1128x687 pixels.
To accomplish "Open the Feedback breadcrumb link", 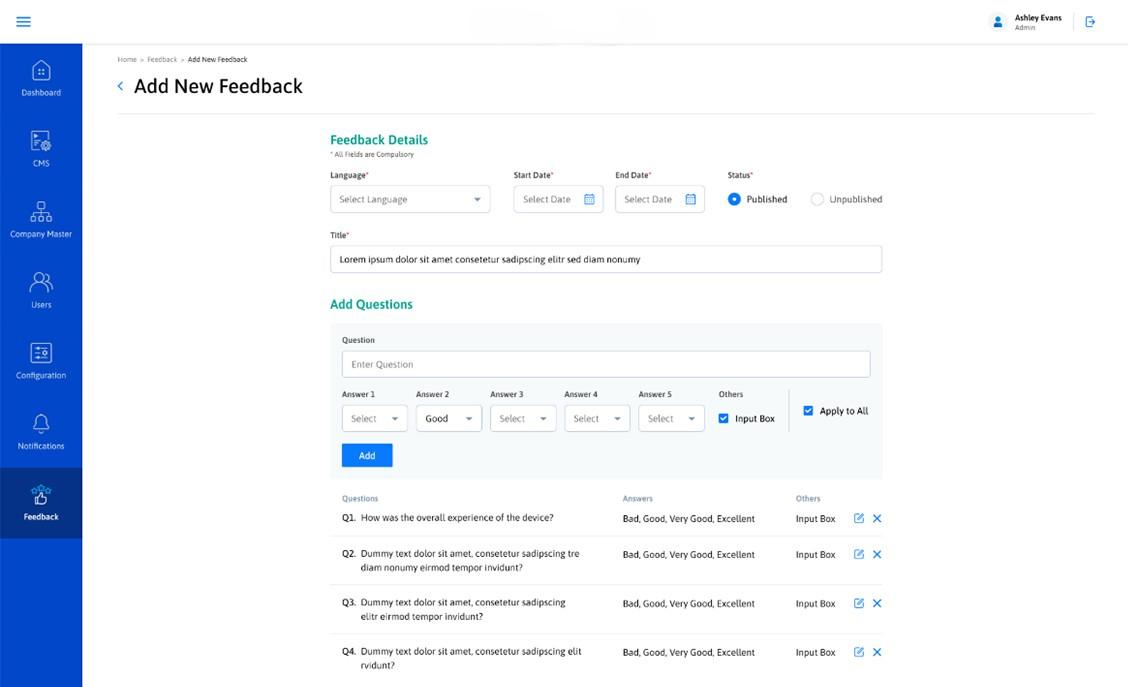I will [x=162, y=59].
